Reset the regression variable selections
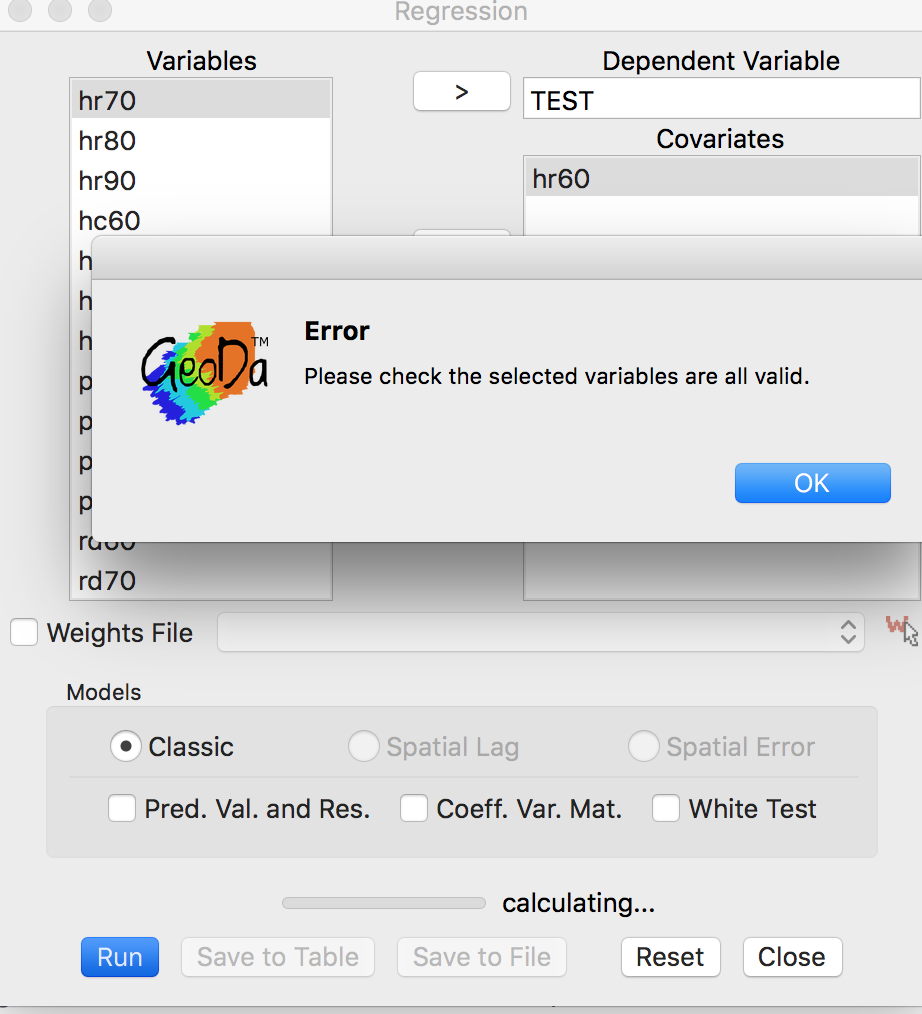 coord(670,957)
